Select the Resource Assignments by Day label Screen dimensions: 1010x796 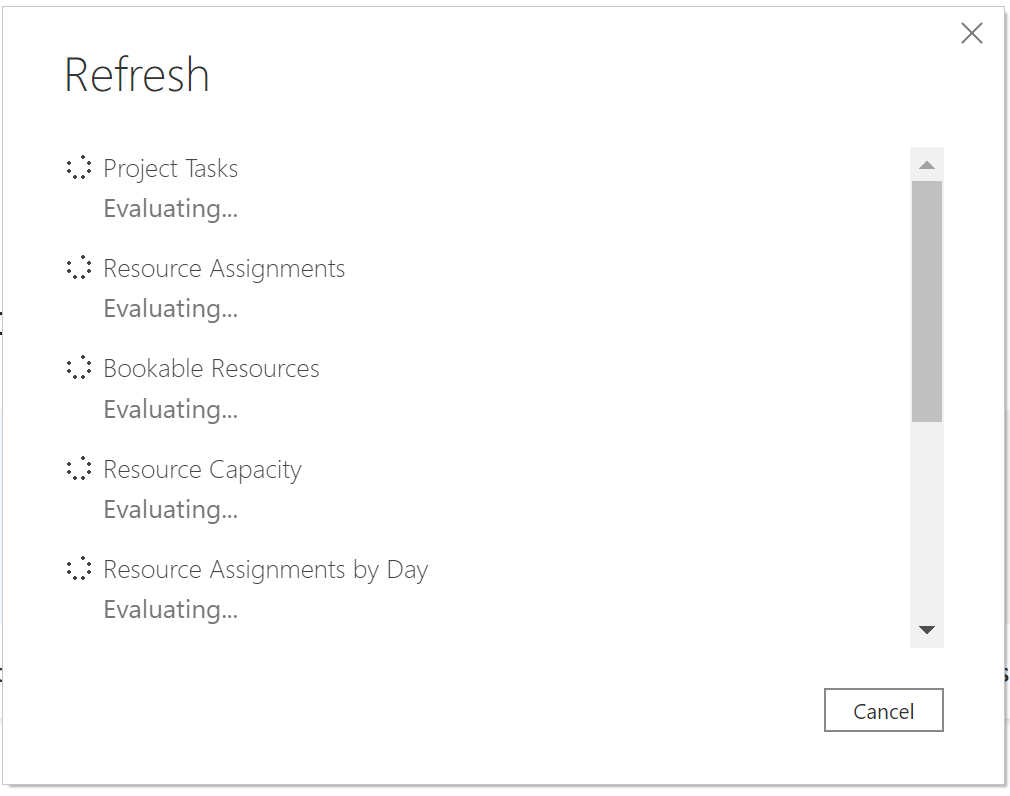265,569
